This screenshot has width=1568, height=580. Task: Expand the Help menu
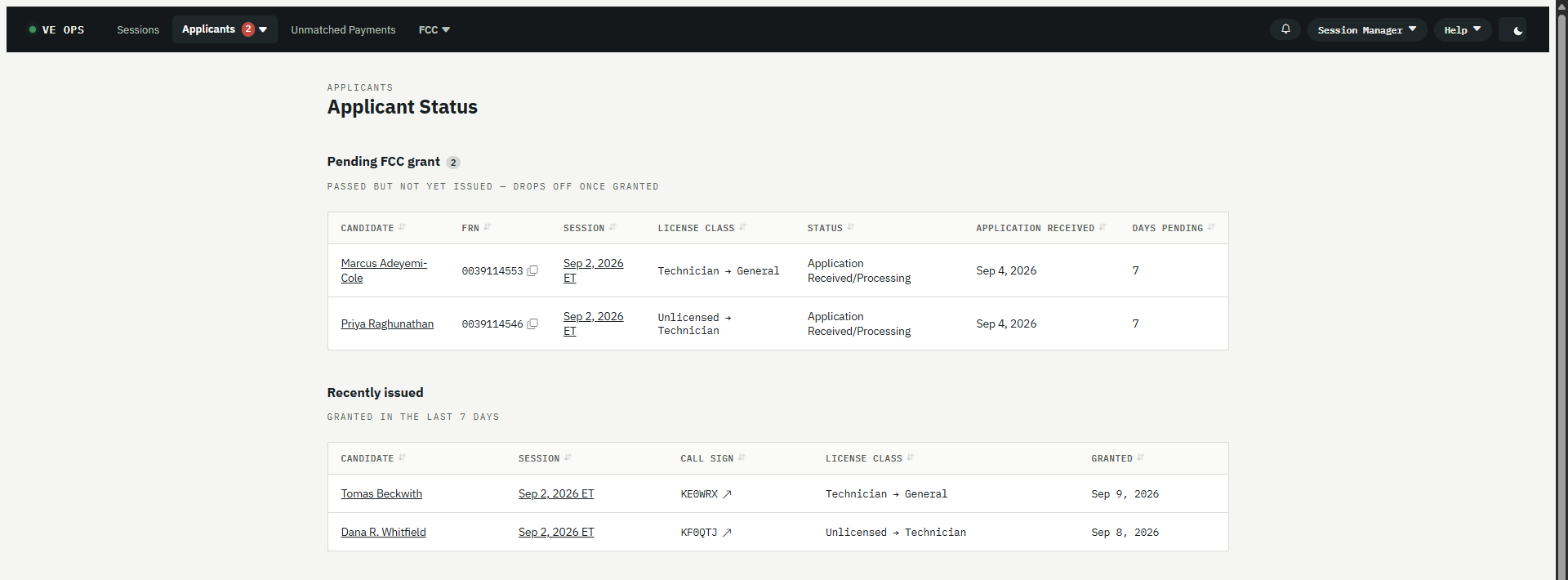tap(1462, 30)
